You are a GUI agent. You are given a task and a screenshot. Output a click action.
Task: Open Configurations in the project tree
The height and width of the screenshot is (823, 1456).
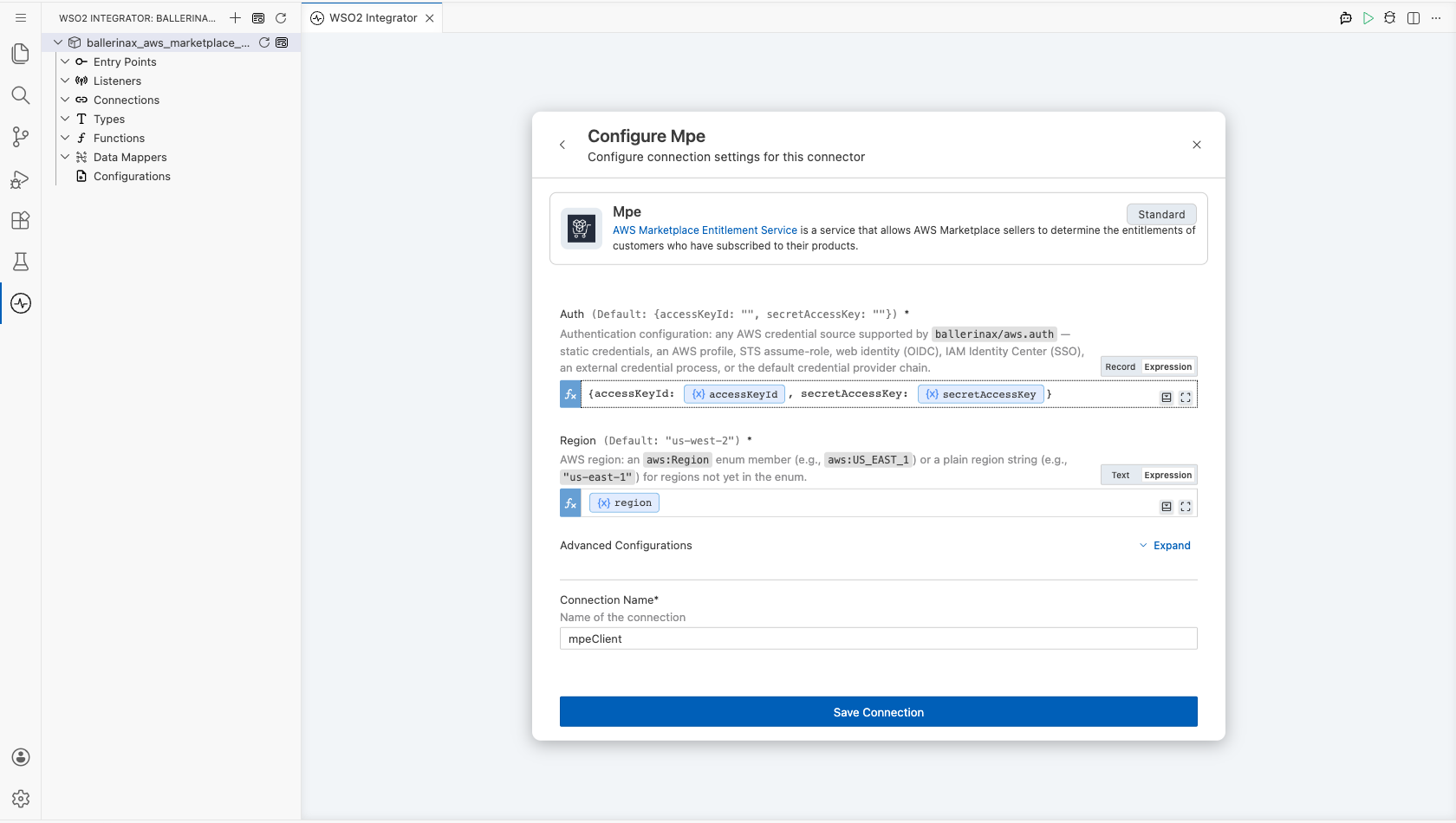coord(132,176)
